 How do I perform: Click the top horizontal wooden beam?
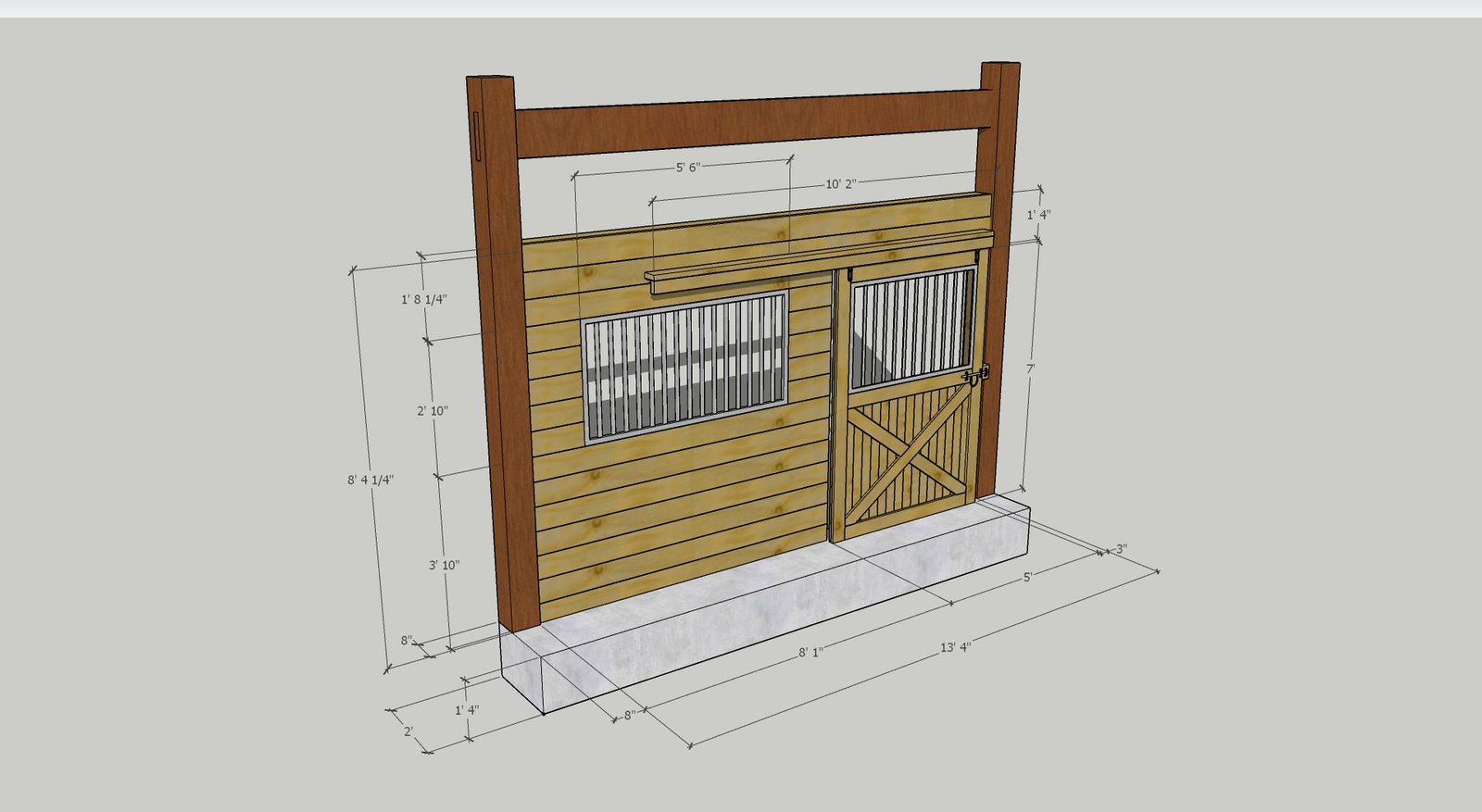click(x=750, y=124)
